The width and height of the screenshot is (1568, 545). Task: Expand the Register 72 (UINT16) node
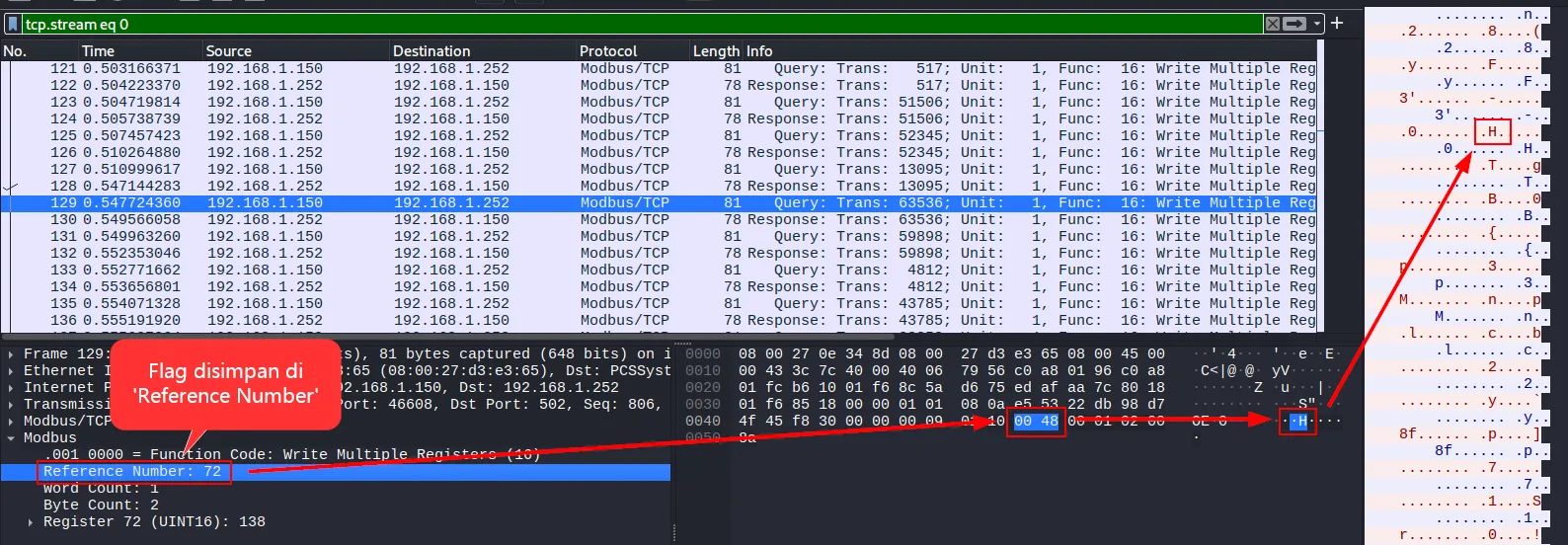[31, 522]
